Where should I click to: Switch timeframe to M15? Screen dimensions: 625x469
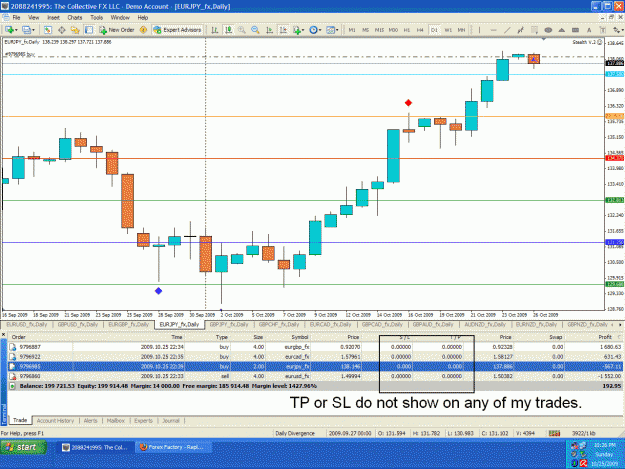(379, 30)
